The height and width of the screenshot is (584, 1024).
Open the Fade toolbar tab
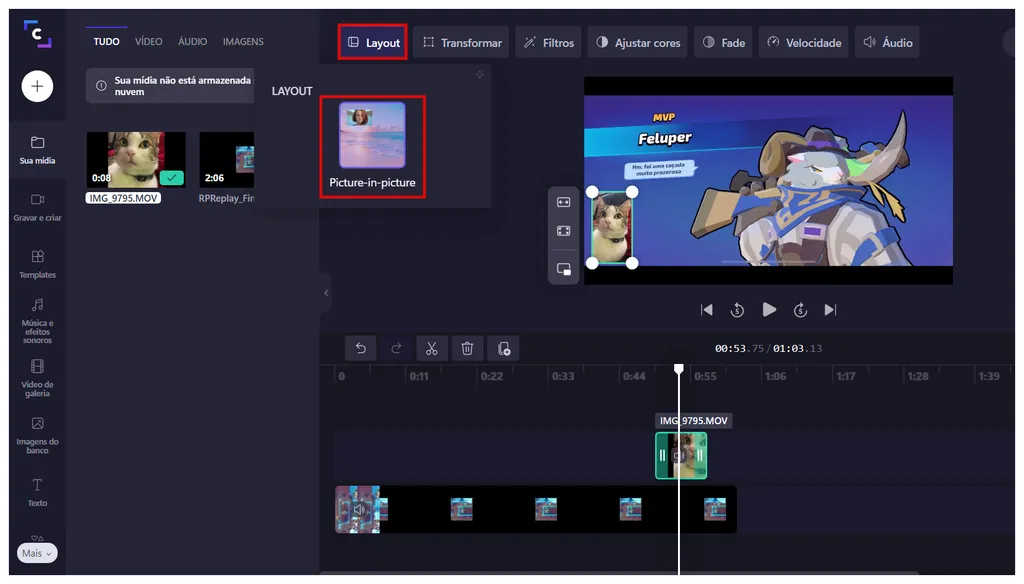724,42
